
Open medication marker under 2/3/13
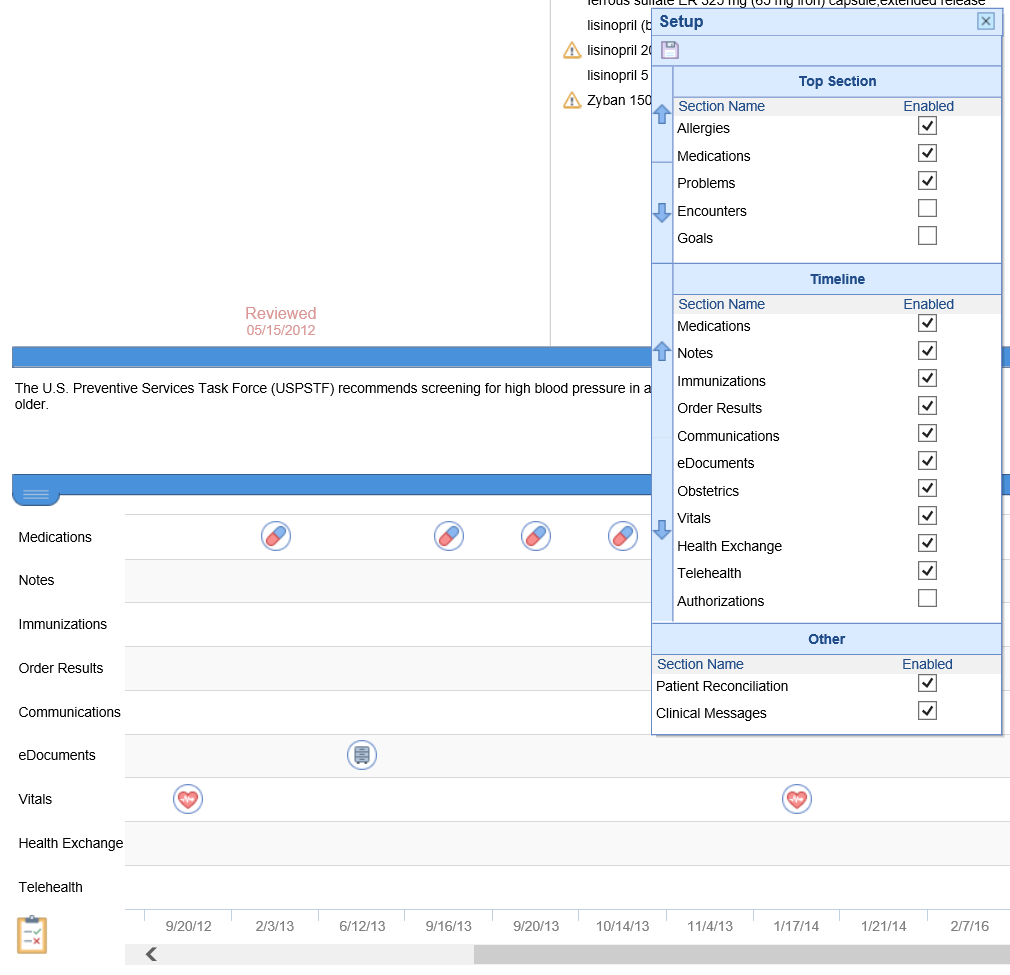point(276,536)
